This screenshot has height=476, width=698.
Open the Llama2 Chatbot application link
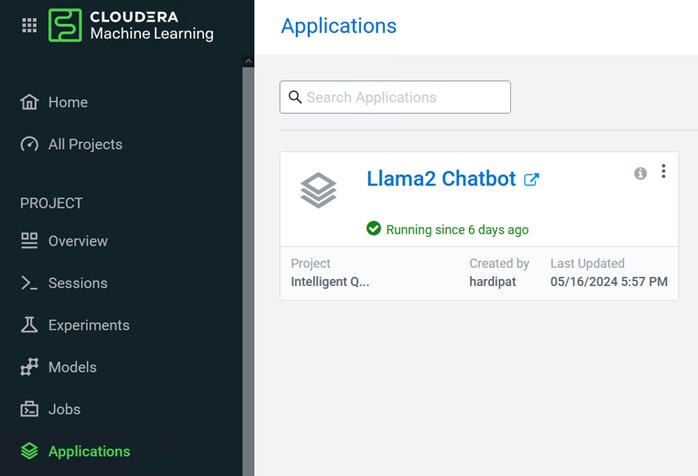tap(441, 179)
